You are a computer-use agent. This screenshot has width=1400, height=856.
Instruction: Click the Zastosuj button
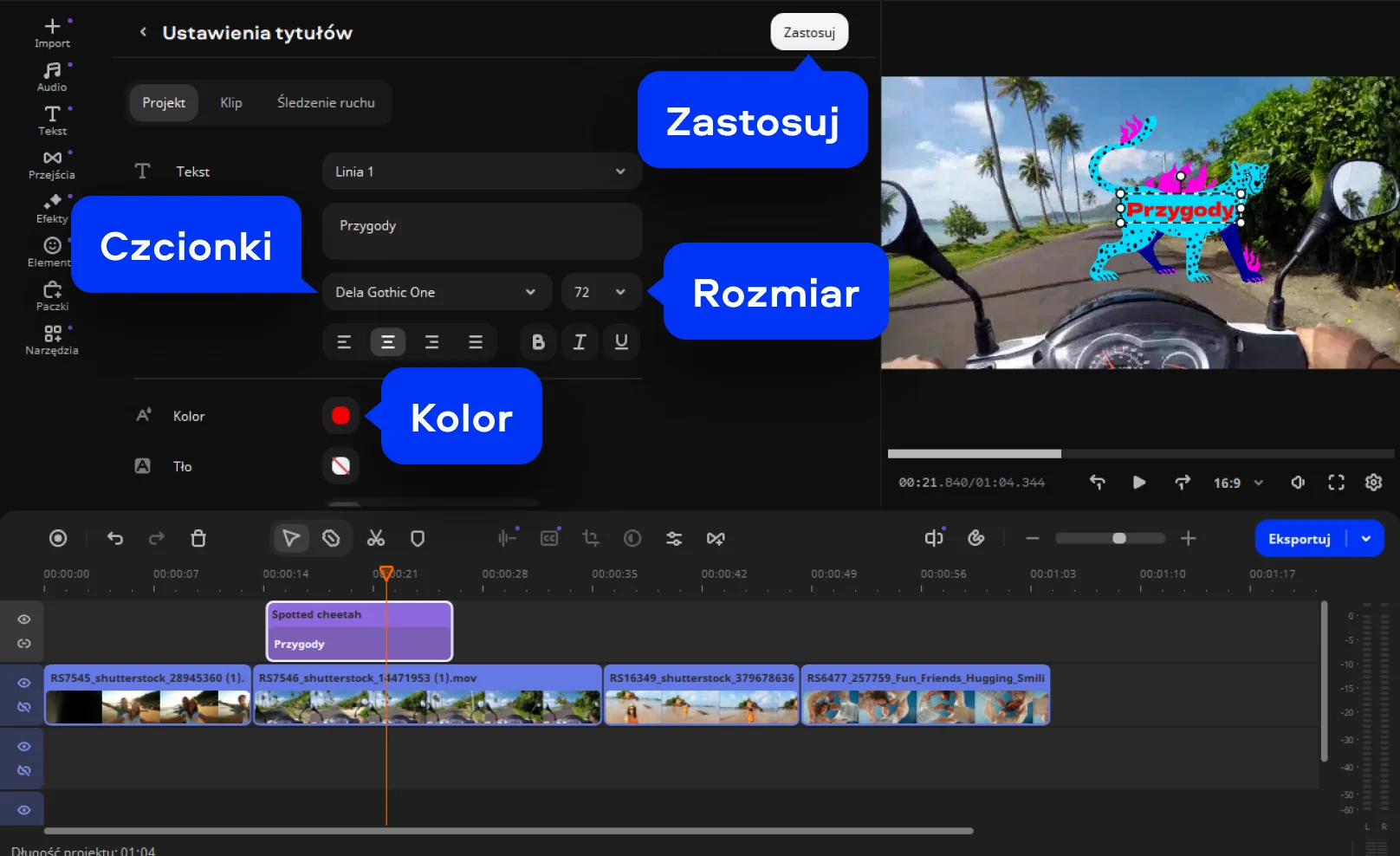pos(809,32)
